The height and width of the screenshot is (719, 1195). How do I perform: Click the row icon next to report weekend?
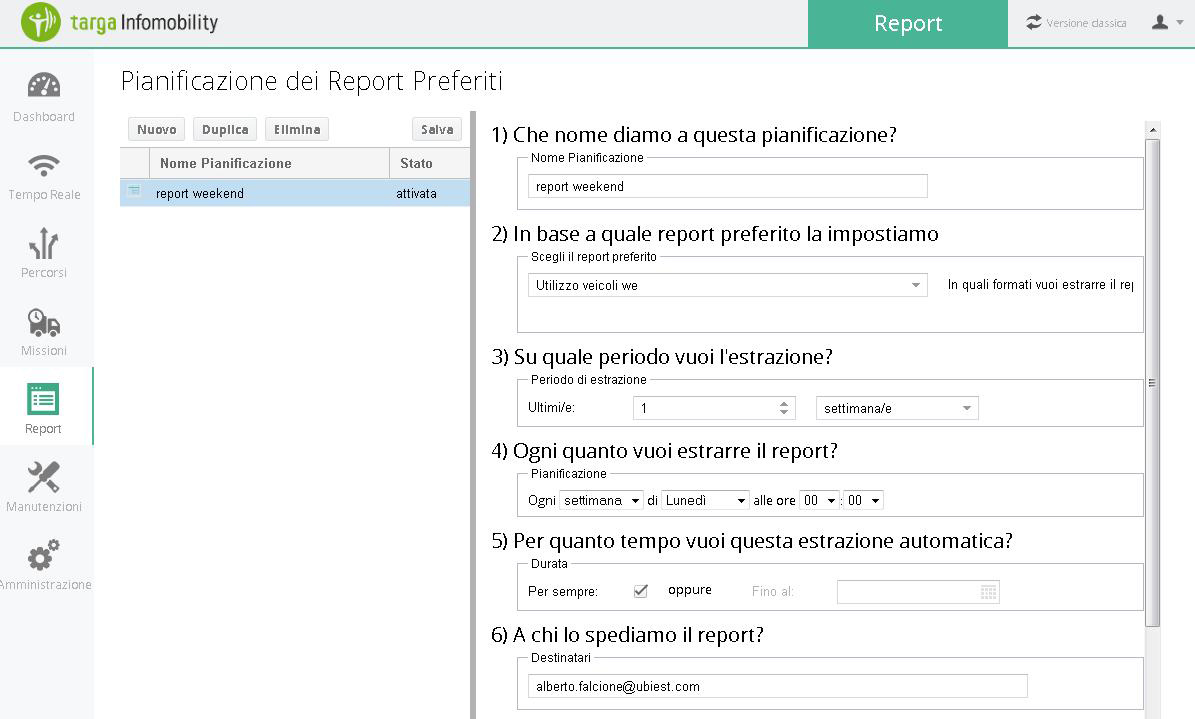[x=134, y=191]
